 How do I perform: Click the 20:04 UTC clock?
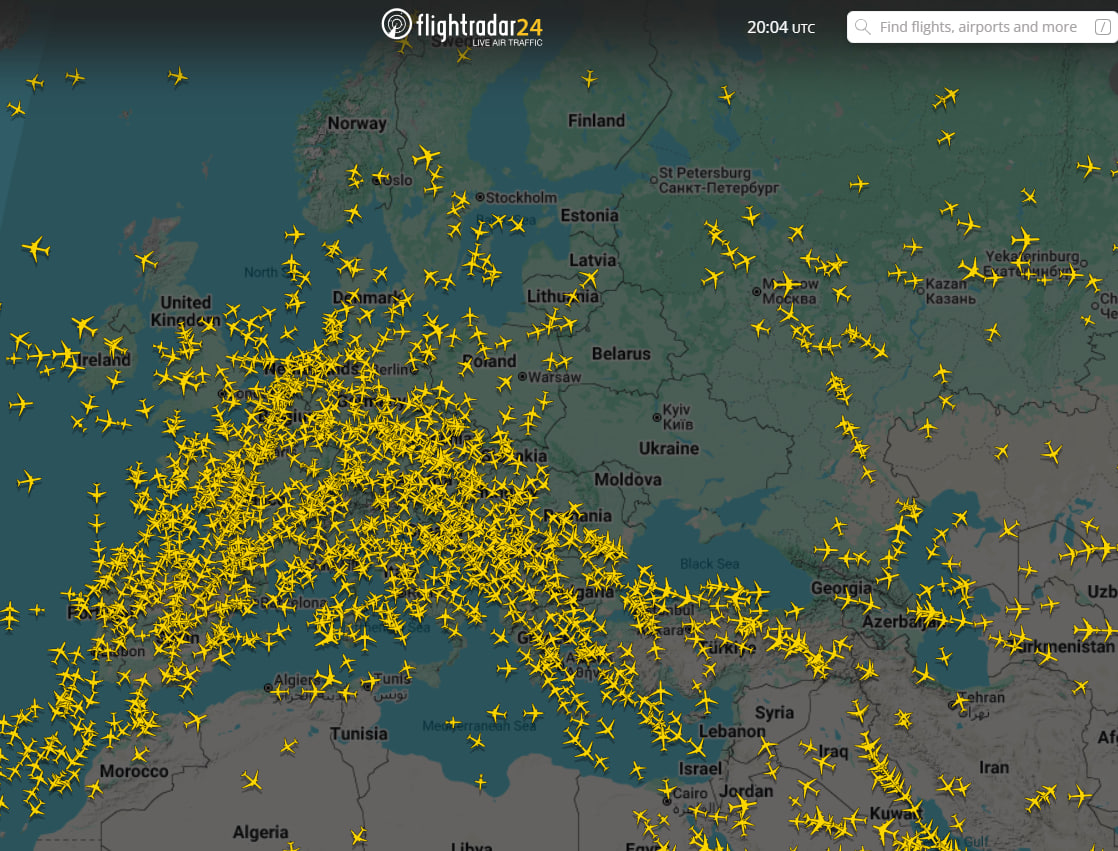tap(781, 28)
